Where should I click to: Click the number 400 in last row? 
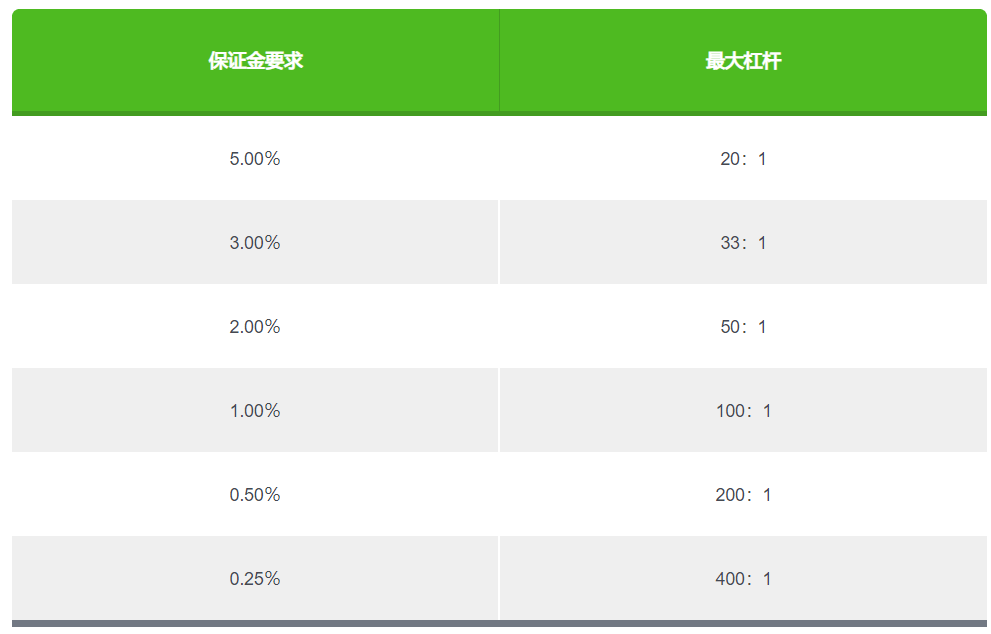[729, 578]
